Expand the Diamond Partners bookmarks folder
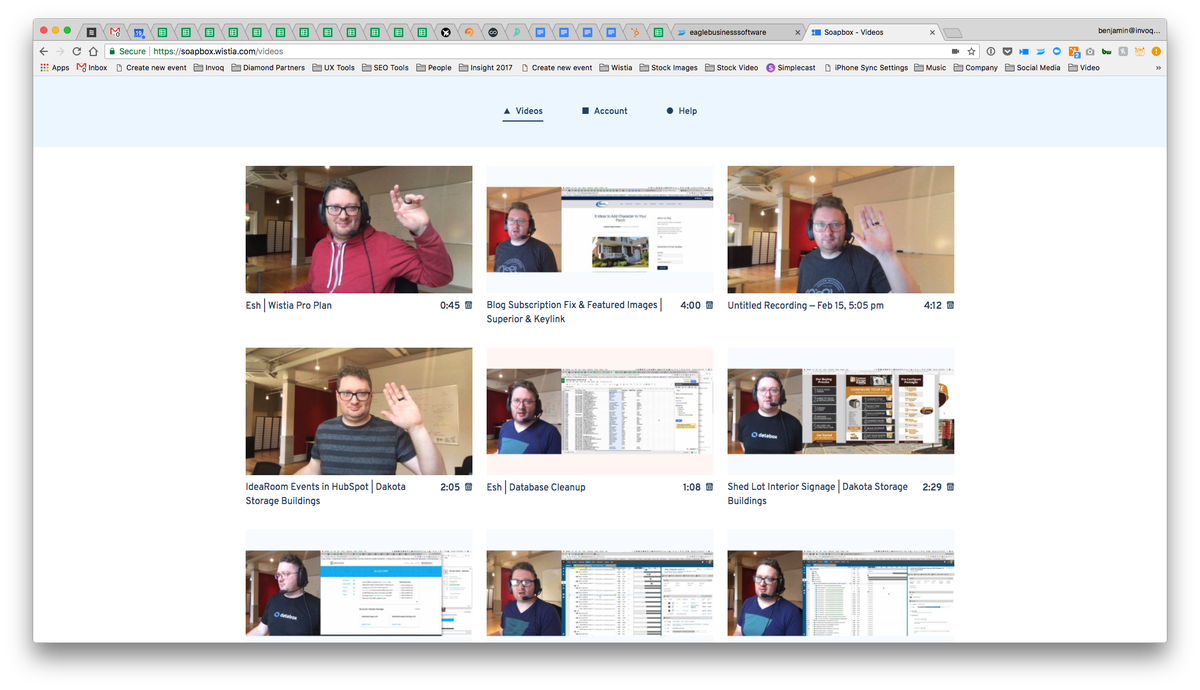Image resolution: width=1200 pixels, height=690 pixels. point(268,68)
